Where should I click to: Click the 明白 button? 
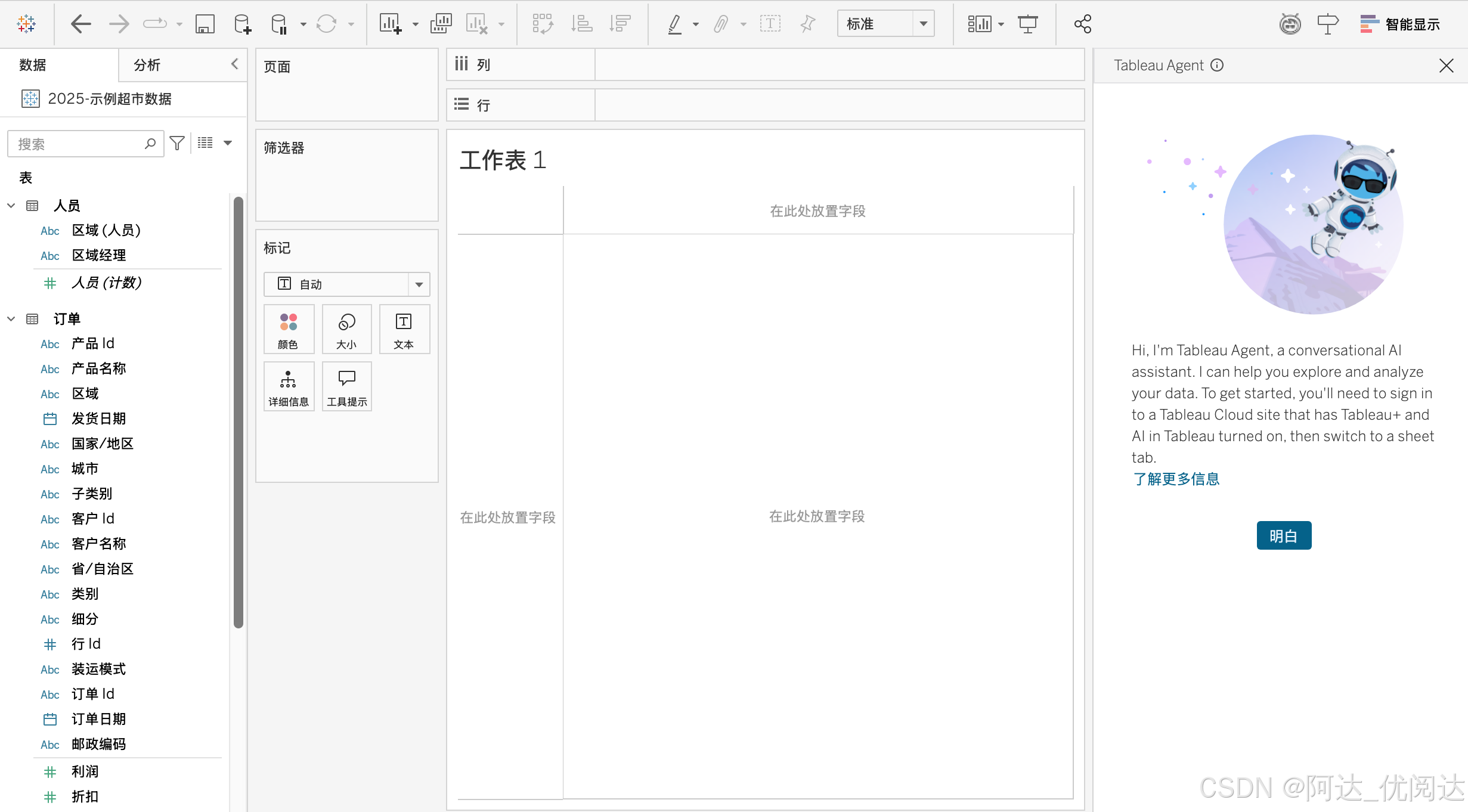click(1283, 535)
